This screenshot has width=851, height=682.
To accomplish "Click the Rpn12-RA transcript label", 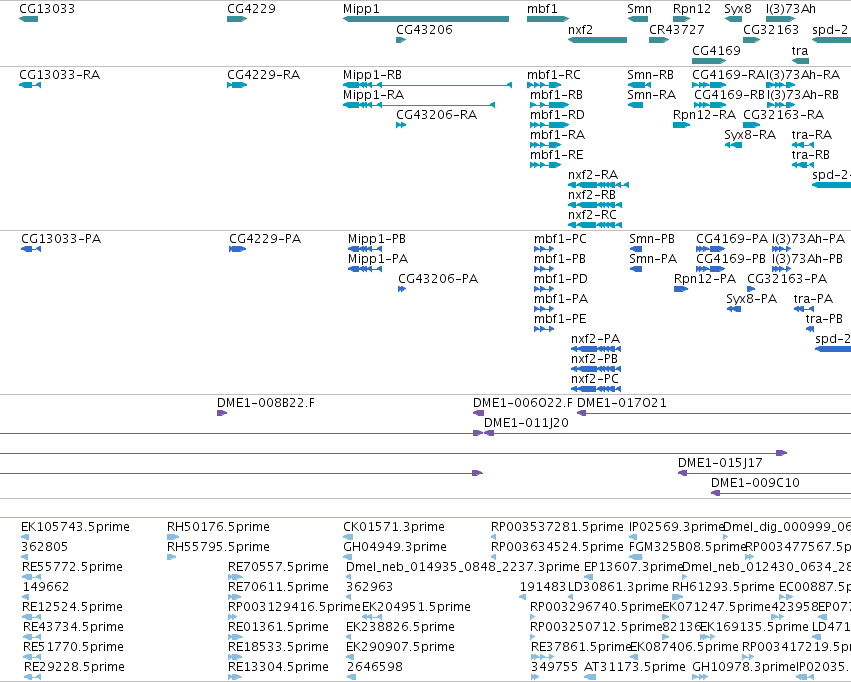I will click(x=704, y=115).
